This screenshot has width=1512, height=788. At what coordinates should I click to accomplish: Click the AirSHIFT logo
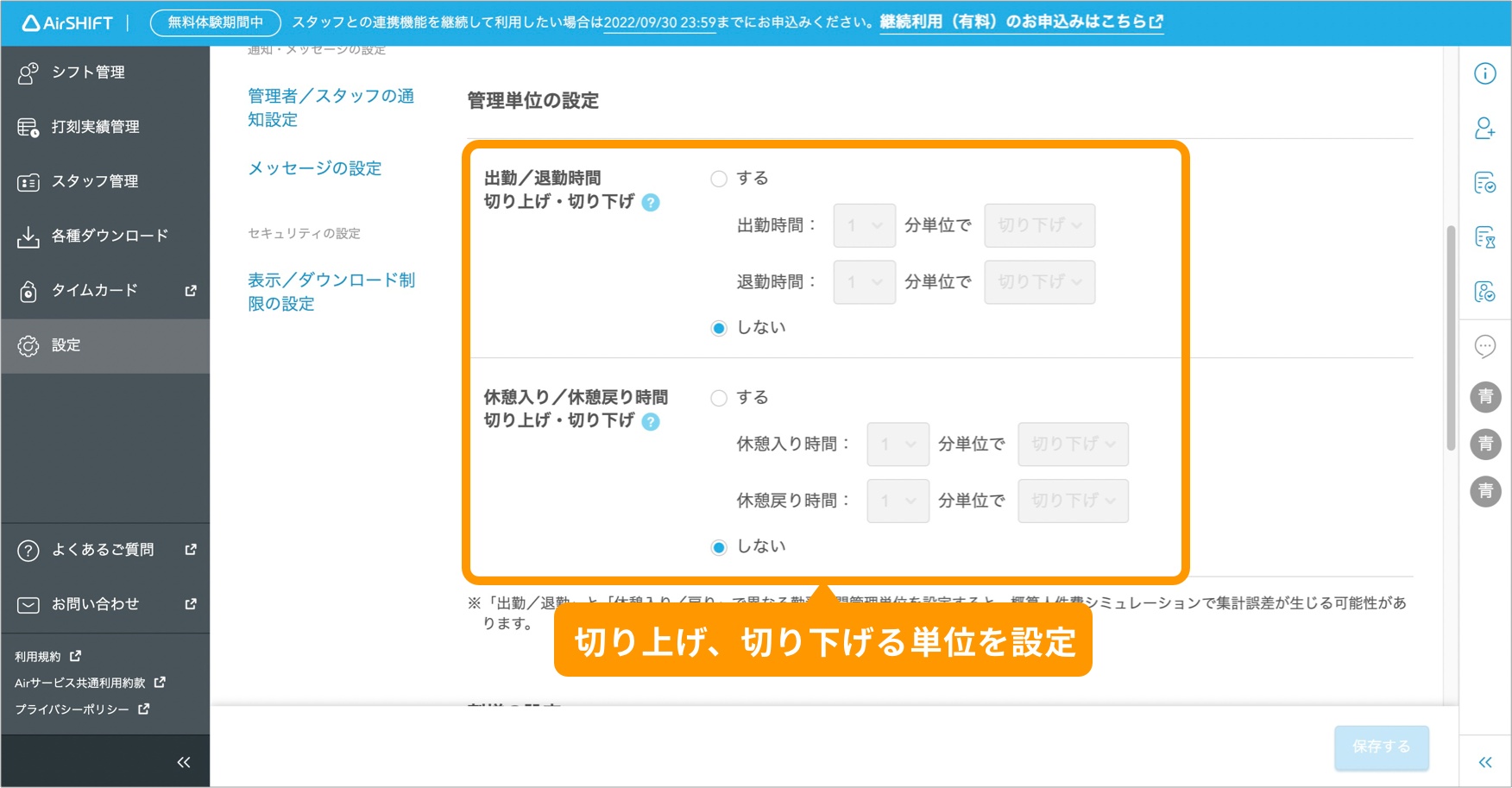(67, 22)
